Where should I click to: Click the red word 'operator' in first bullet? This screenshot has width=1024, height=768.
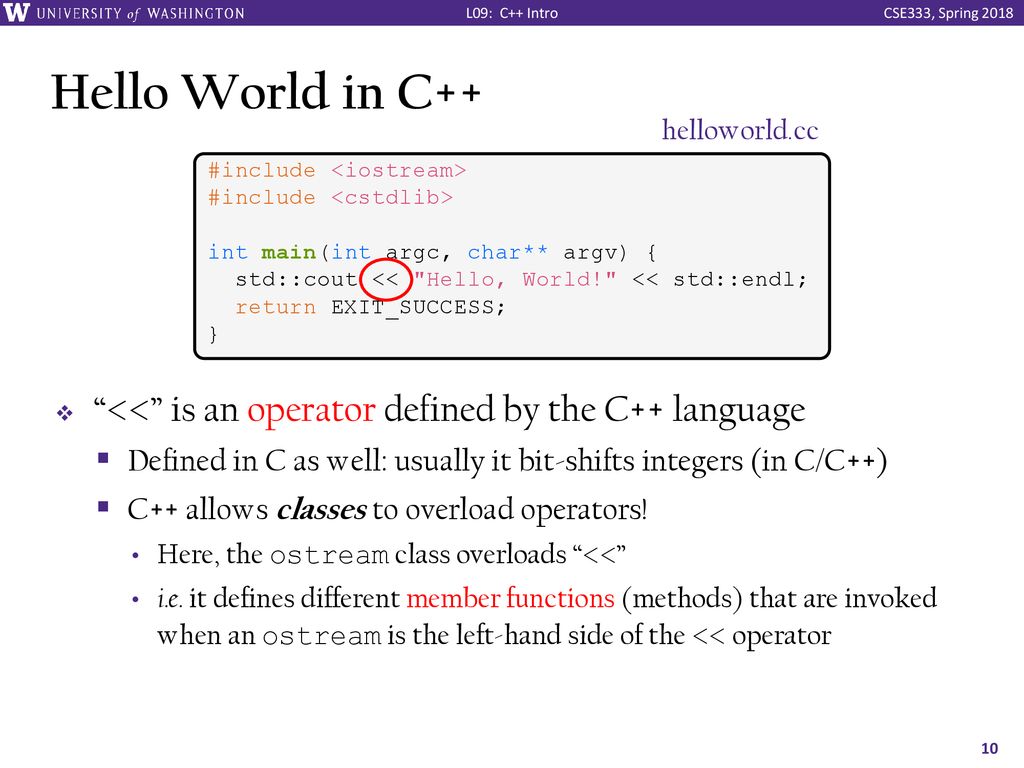pos(311,411)
